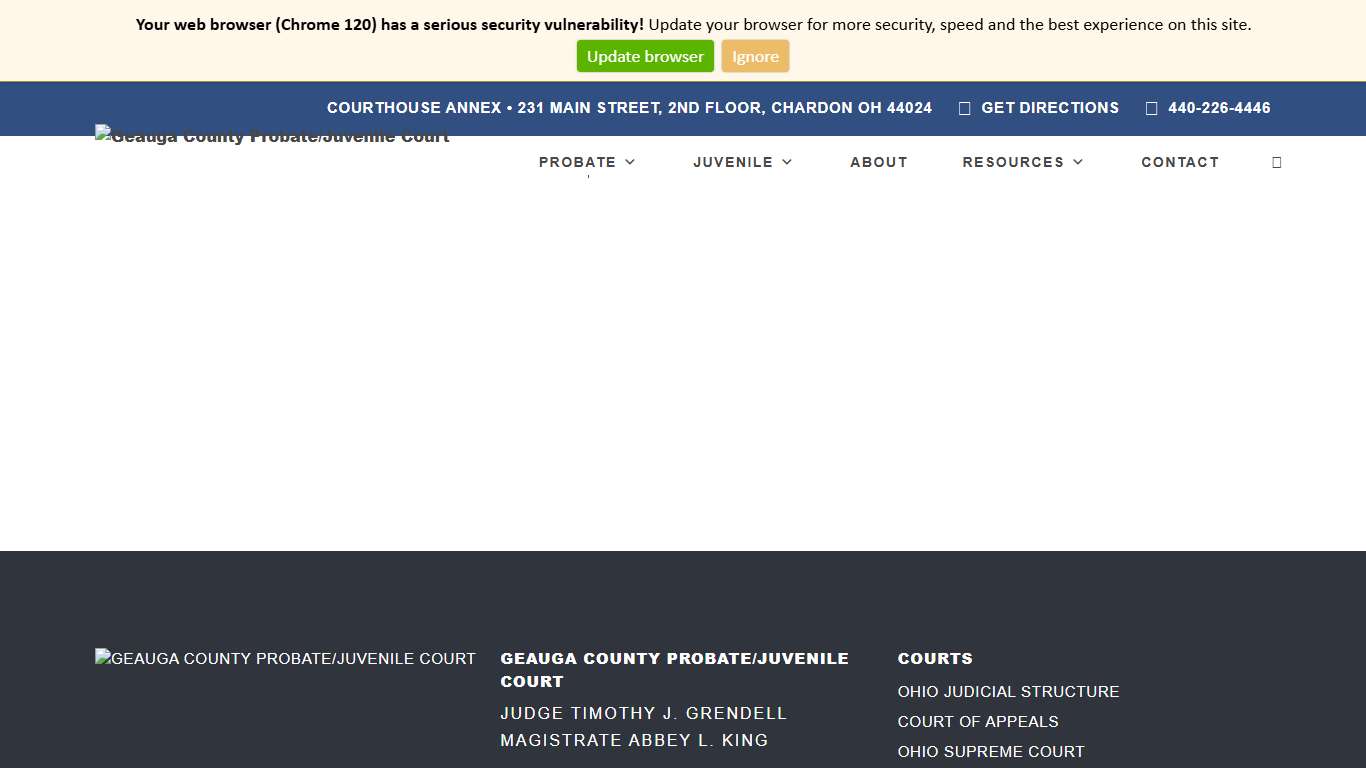Click Judge Timothy J. Grendell's name
The height and width of the screenshot is (768, 1366).
pyautogui.click(x=644, y=713)
